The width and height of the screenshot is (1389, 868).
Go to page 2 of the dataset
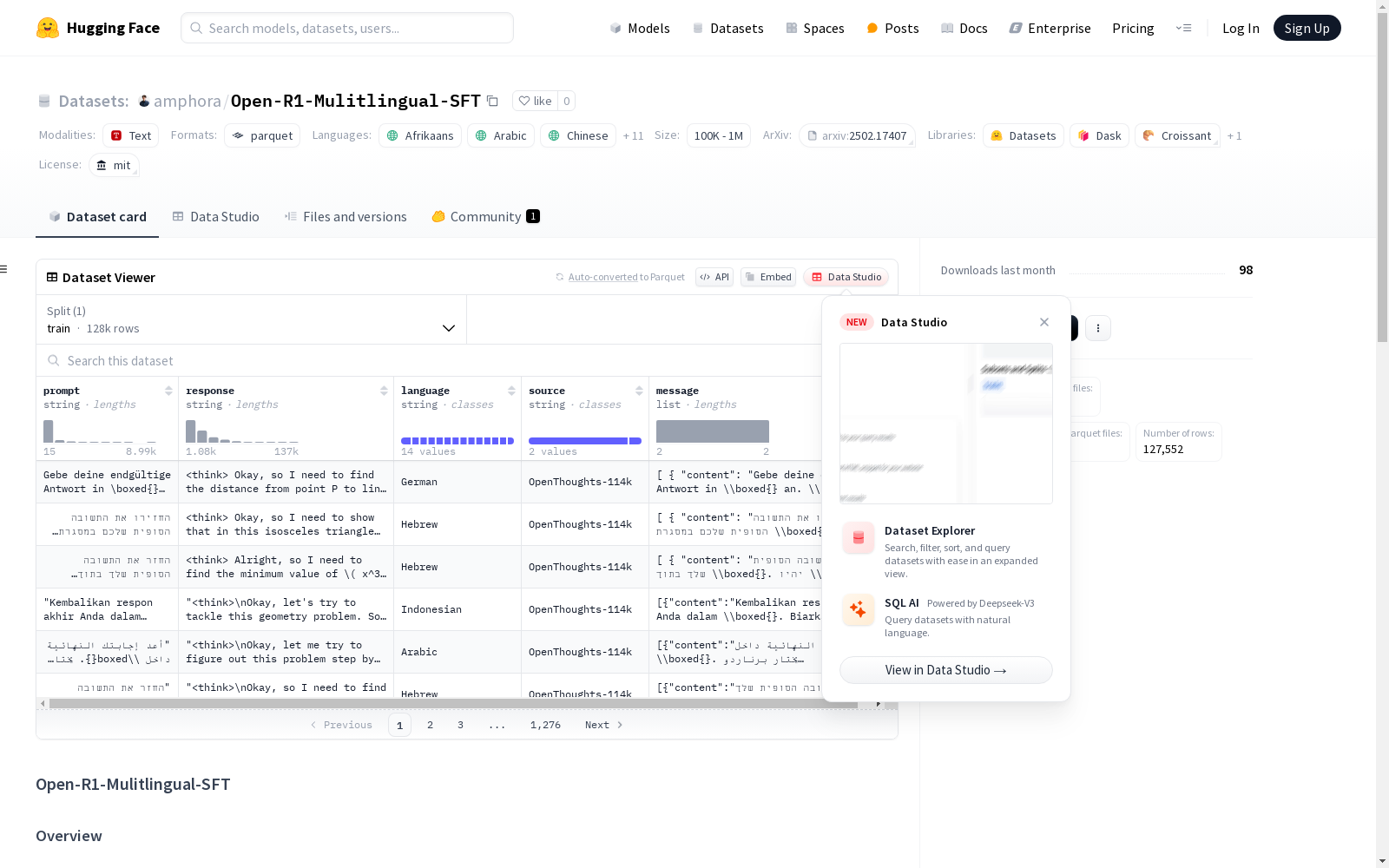coord(430,725)
